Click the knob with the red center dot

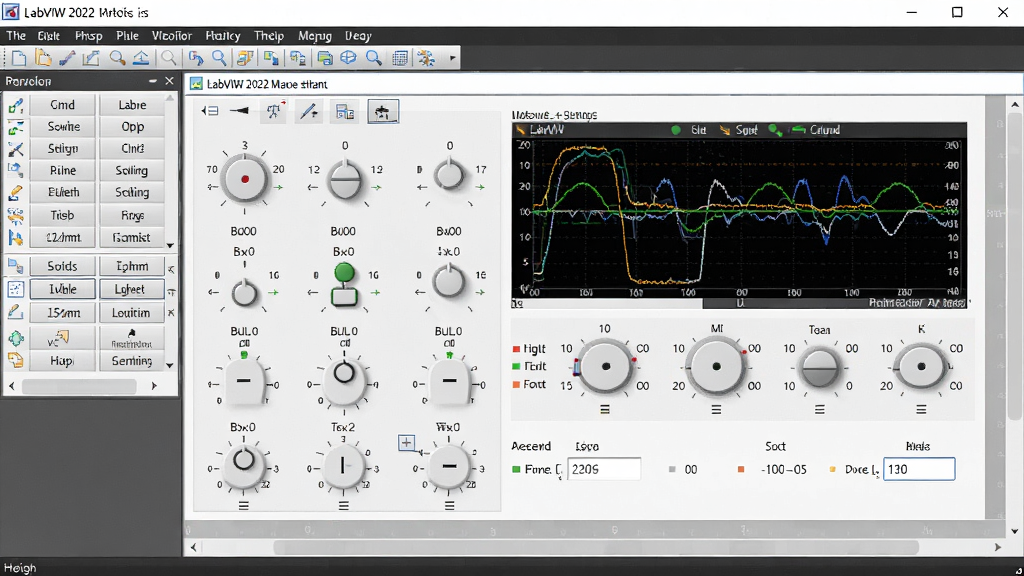coord(244,179)
